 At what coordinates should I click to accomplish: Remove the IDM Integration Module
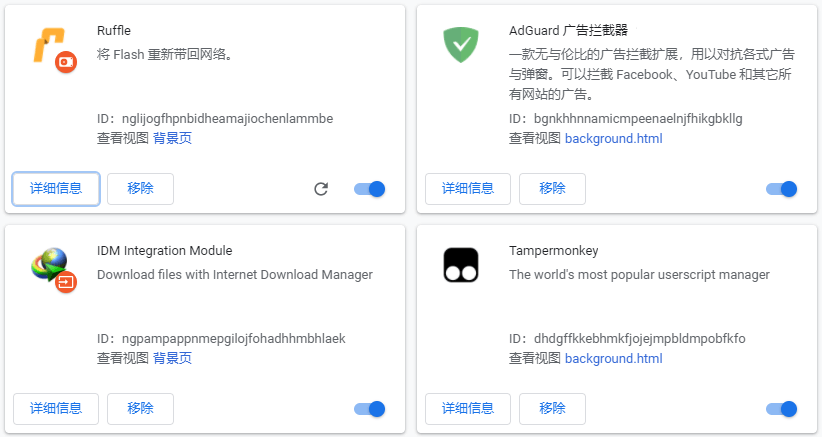tap(140, 409)
